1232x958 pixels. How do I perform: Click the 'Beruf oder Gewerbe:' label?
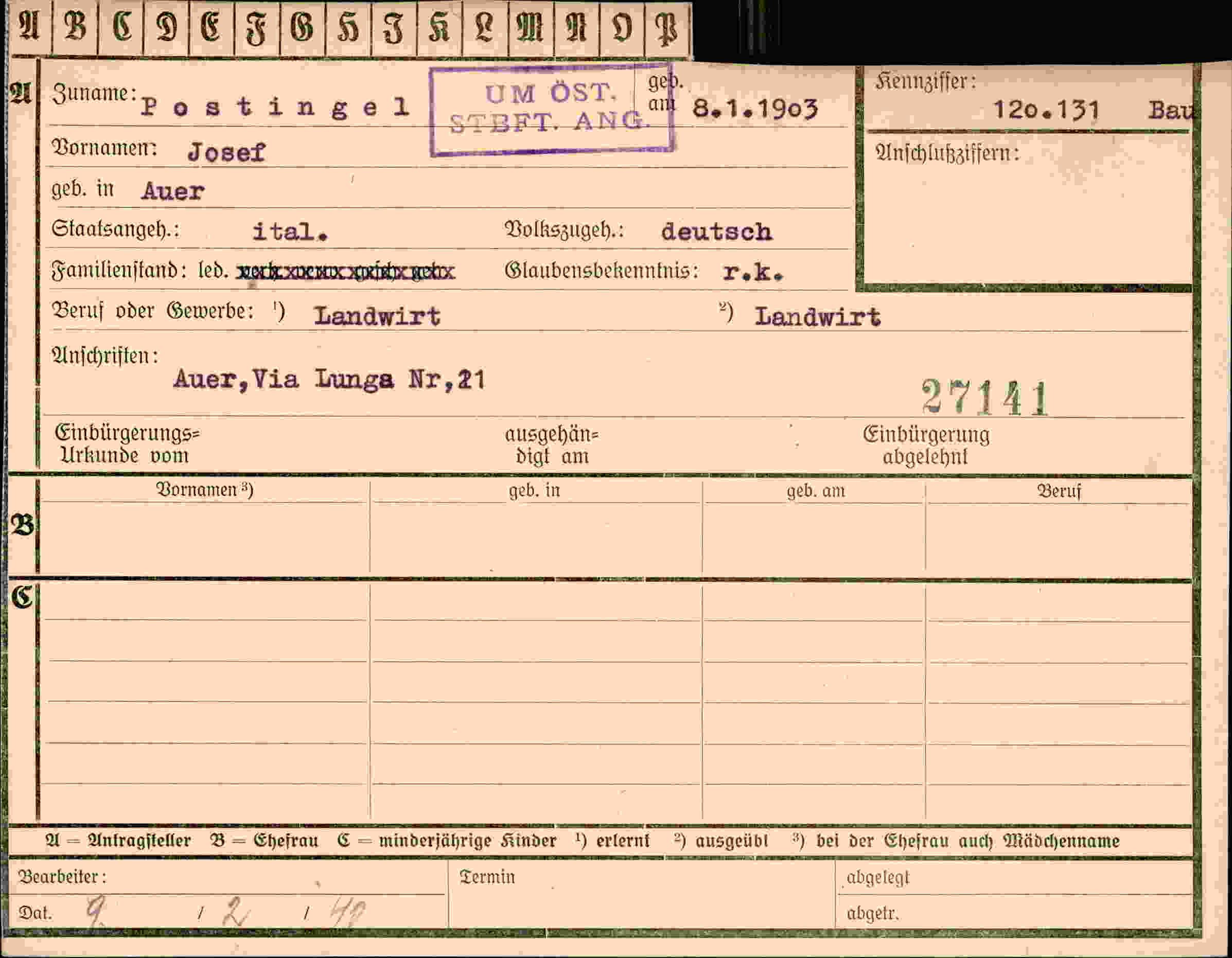tap(153, 311)
